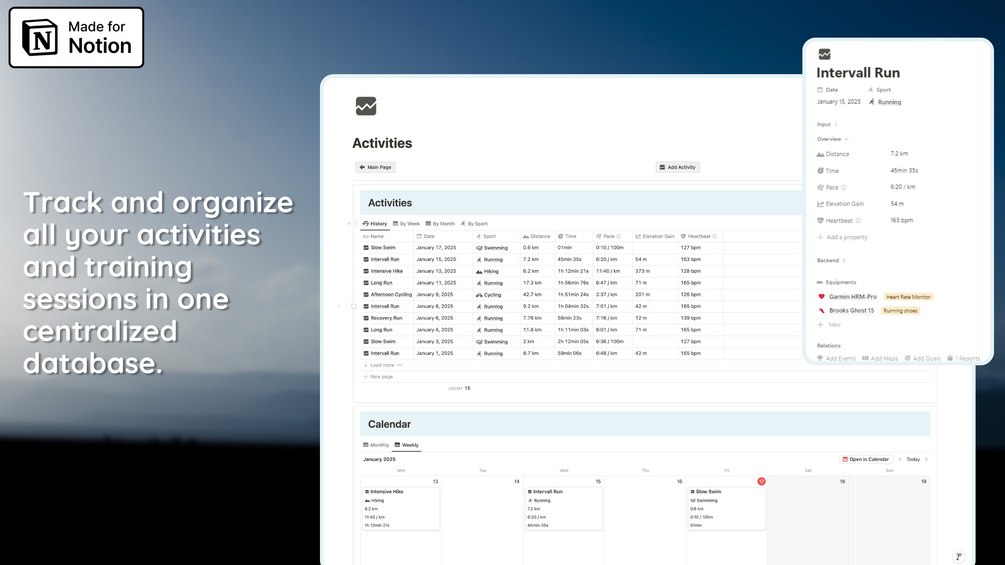Screen dimensions: 1005x565
Task: Click the swimming icon in January 17 row
Action: [x=479, y=248]
